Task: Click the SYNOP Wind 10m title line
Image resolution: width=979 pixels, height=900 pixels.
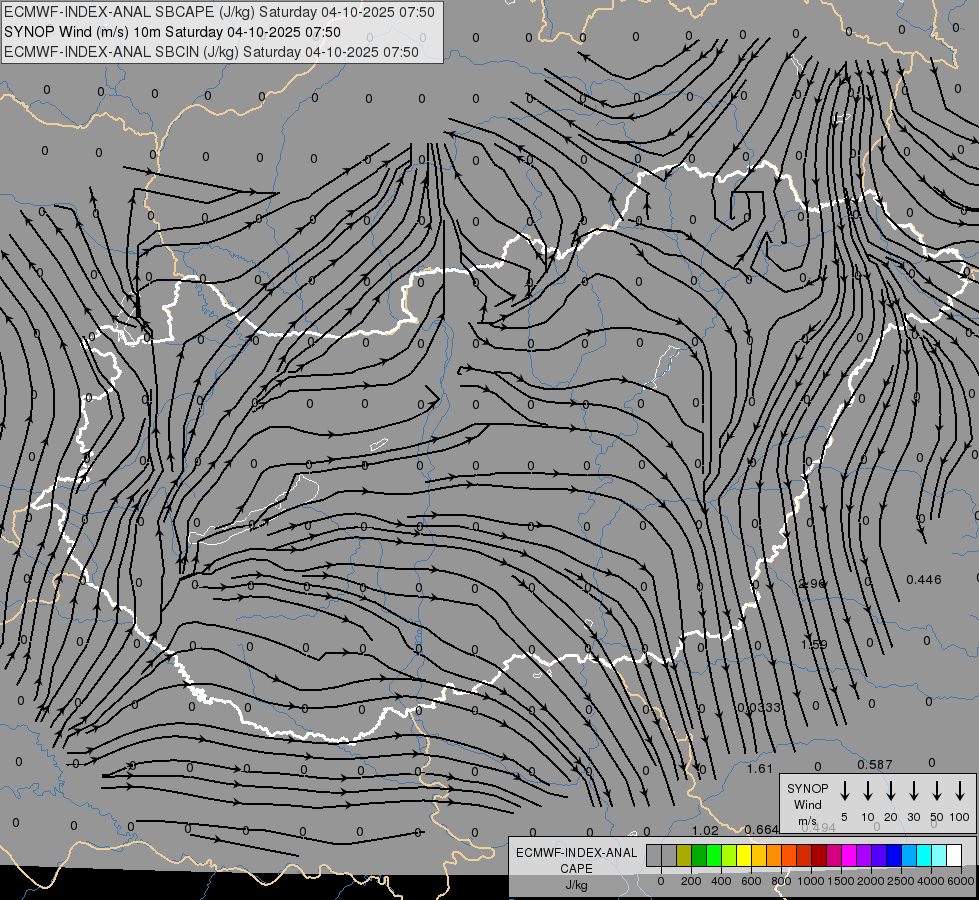Action: coord(172,32)
